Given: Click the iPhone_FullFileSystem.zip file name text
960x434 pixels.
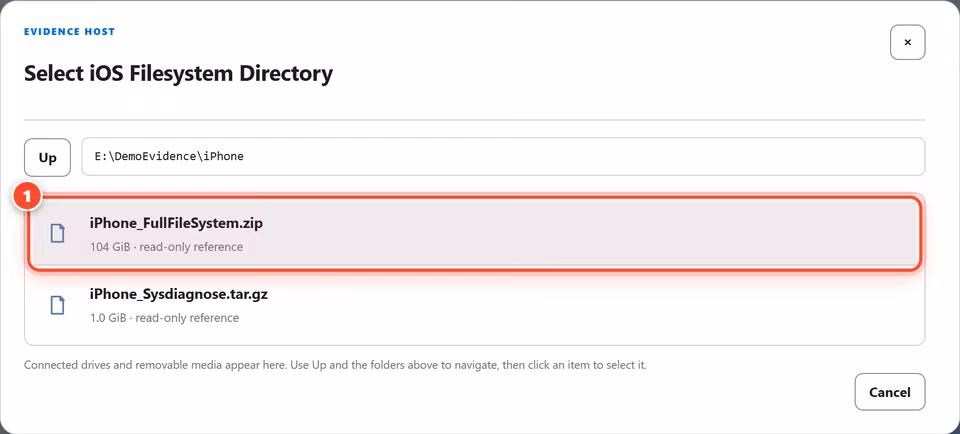Looking at the screenshot, I should pos(176,223).
